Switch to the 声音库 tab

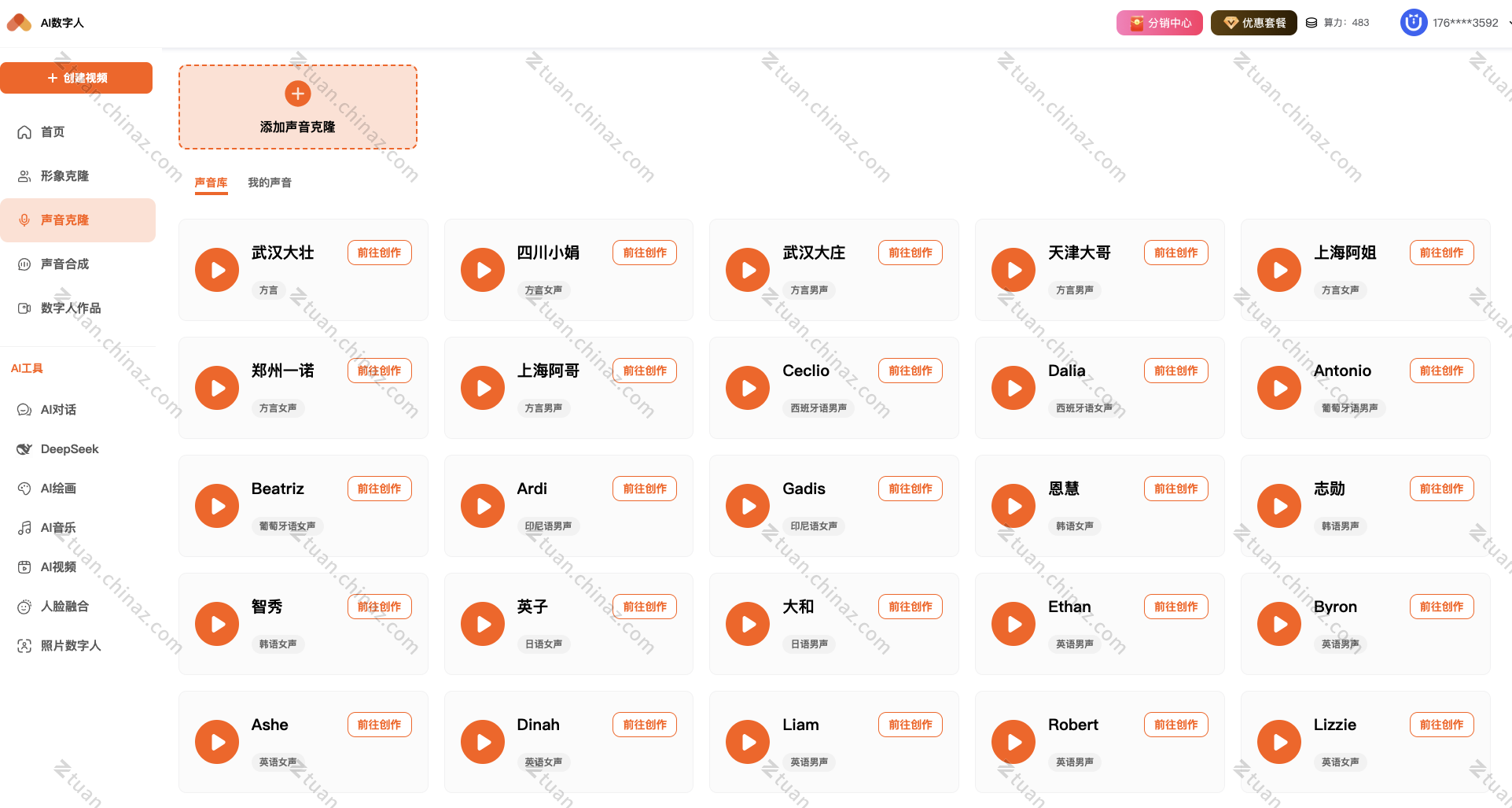click(x=211, y=183)
